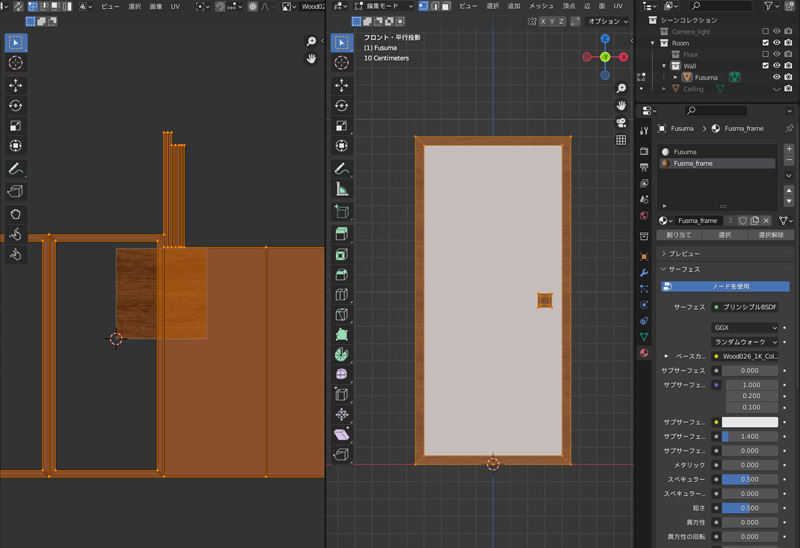Open the 画像 menu in UV editor

point(156,6)
